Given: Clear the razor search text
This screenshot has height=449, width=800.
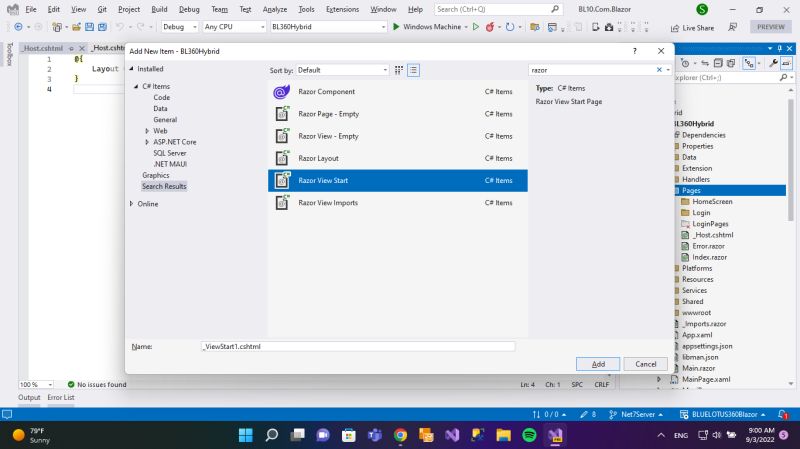Looking at the screenshot, I should [659, 70].
